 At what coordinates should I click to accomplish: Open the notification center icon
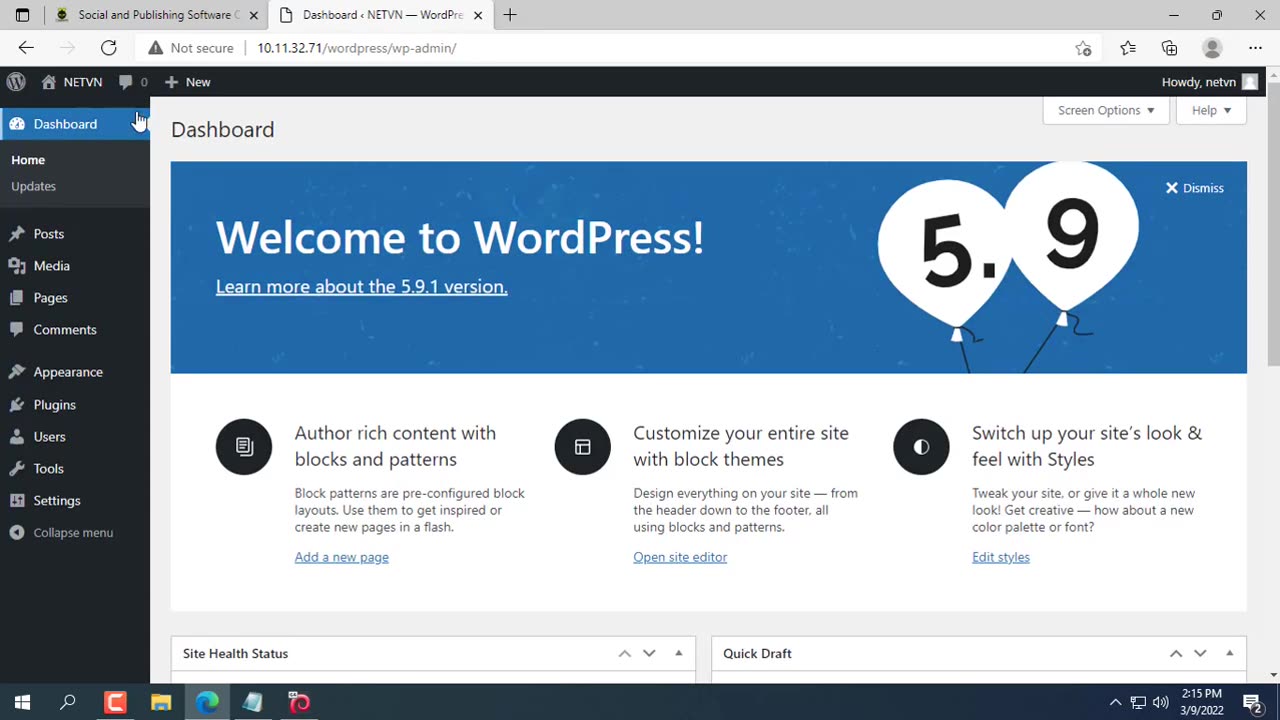click(x=1252, y=703)
